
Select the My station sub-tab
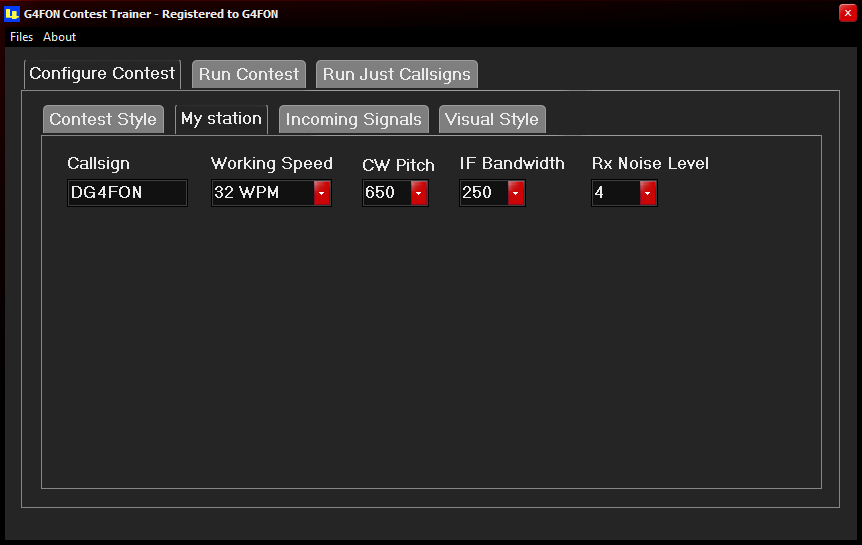(x=221, y=119)
